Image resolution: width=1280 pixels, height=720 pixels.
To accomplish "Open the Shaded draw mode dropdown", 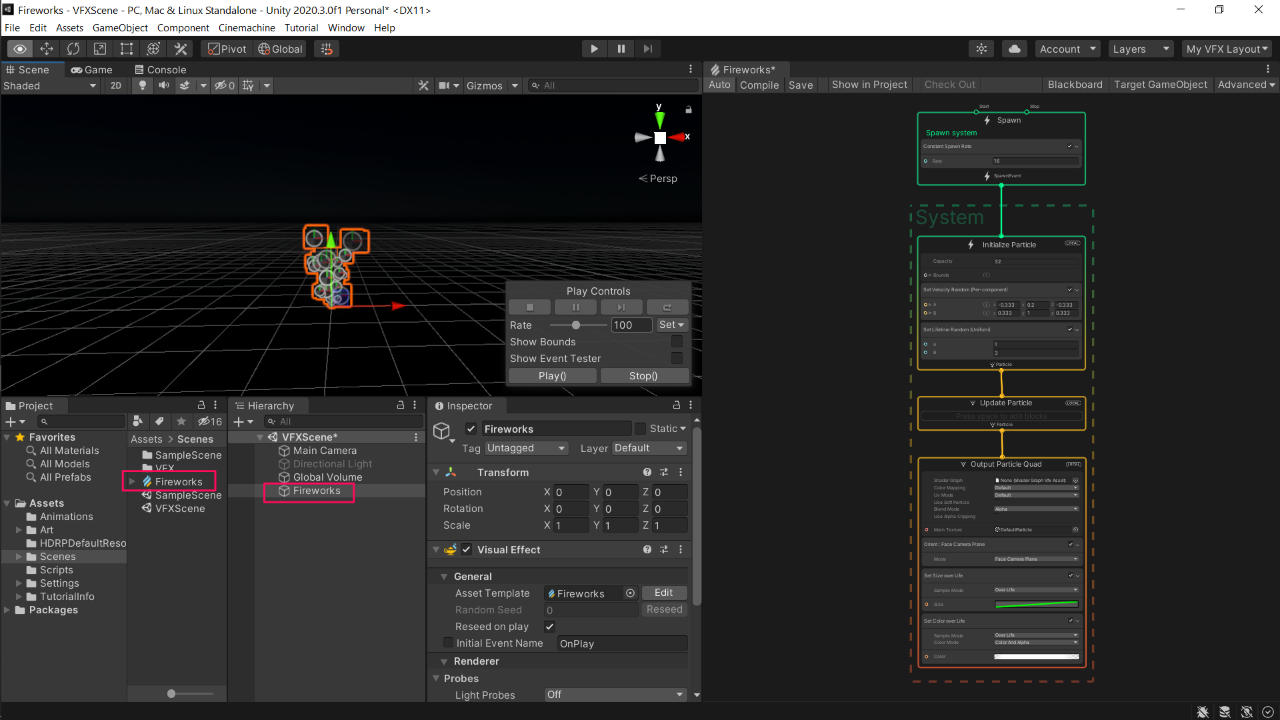I will [50, 86].
